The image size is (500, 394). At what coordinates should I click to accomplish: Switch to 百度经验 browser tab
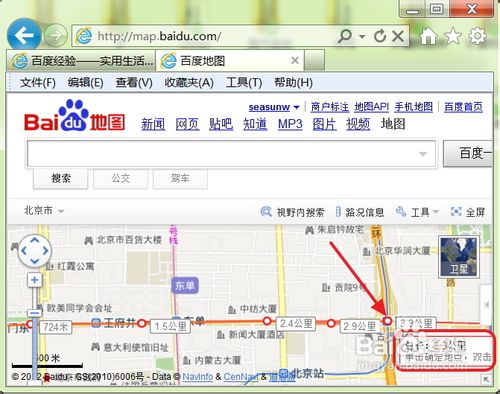coord(81,61)
